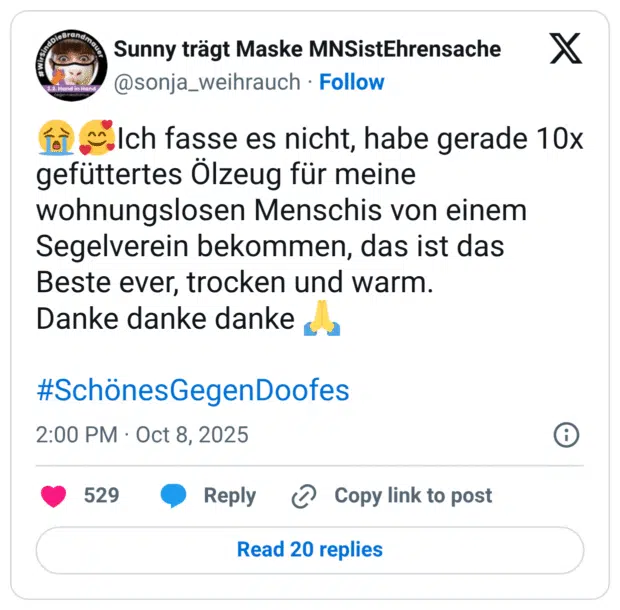Click the blue reply bubble icon
This screenshot has height=610, width=620.
point(173,496)
